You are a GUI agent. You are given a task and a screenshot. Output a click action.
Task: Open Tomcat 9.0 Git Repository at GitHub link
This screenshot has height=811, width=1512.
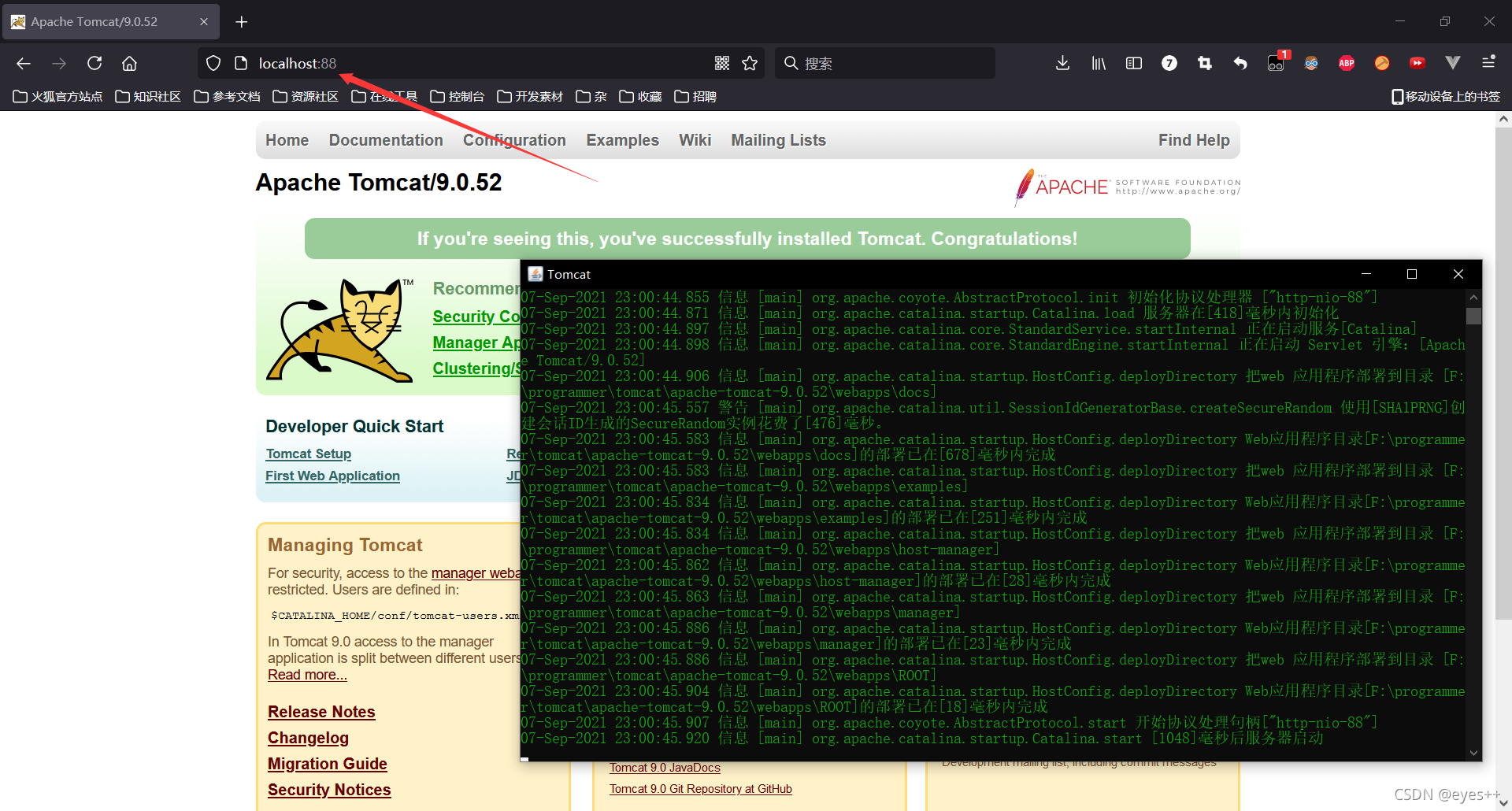click(701, 789)
